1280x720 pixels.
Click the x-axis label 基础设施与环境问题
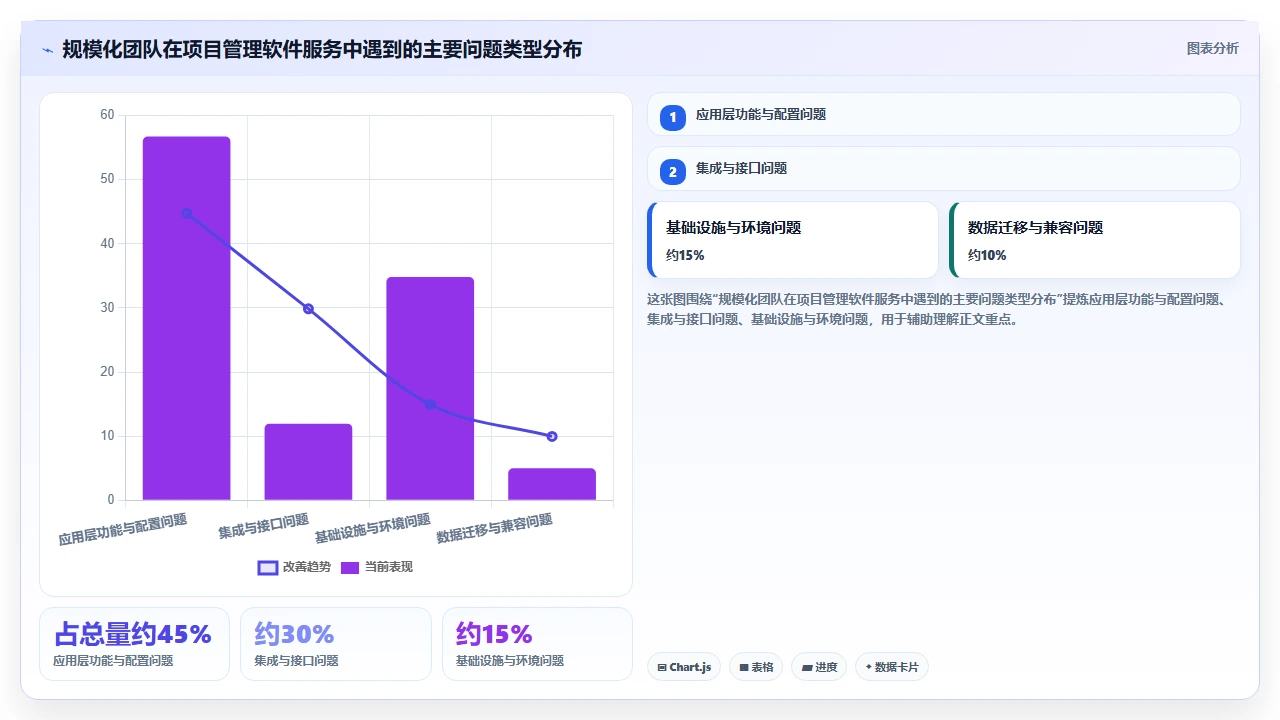click(x=373, y=529)
